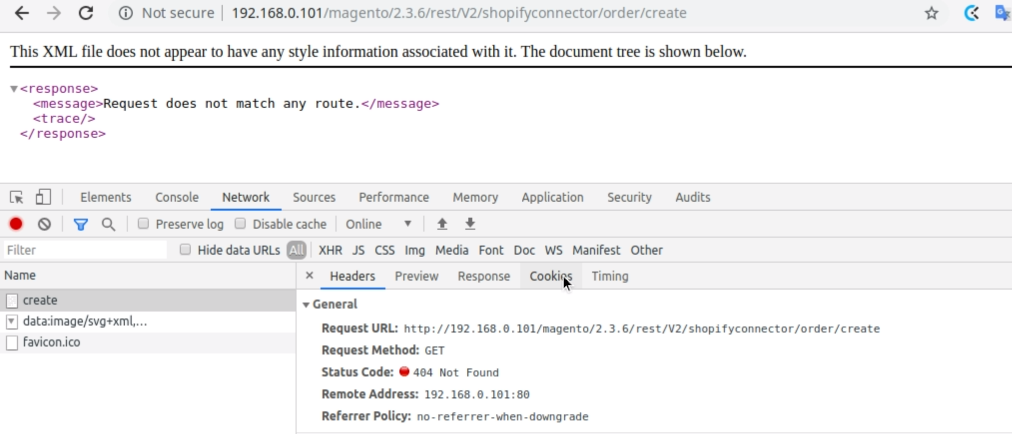Viewport: 1012px width, 434px height.
Task: Stop recording the network log
Action: click(x=16, y=224)
